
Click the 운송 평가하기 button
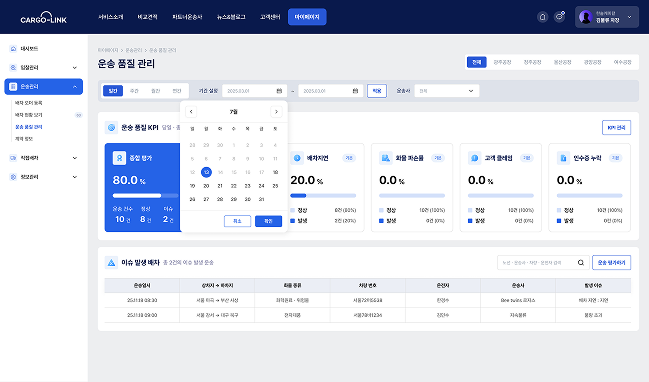tap(611, 262)
